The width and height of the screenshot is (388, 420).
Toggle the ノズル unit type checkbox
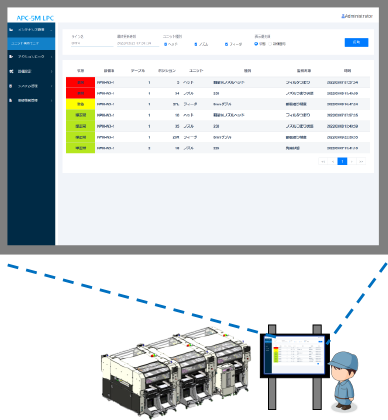pyautogui.click(x=196, y=44)
